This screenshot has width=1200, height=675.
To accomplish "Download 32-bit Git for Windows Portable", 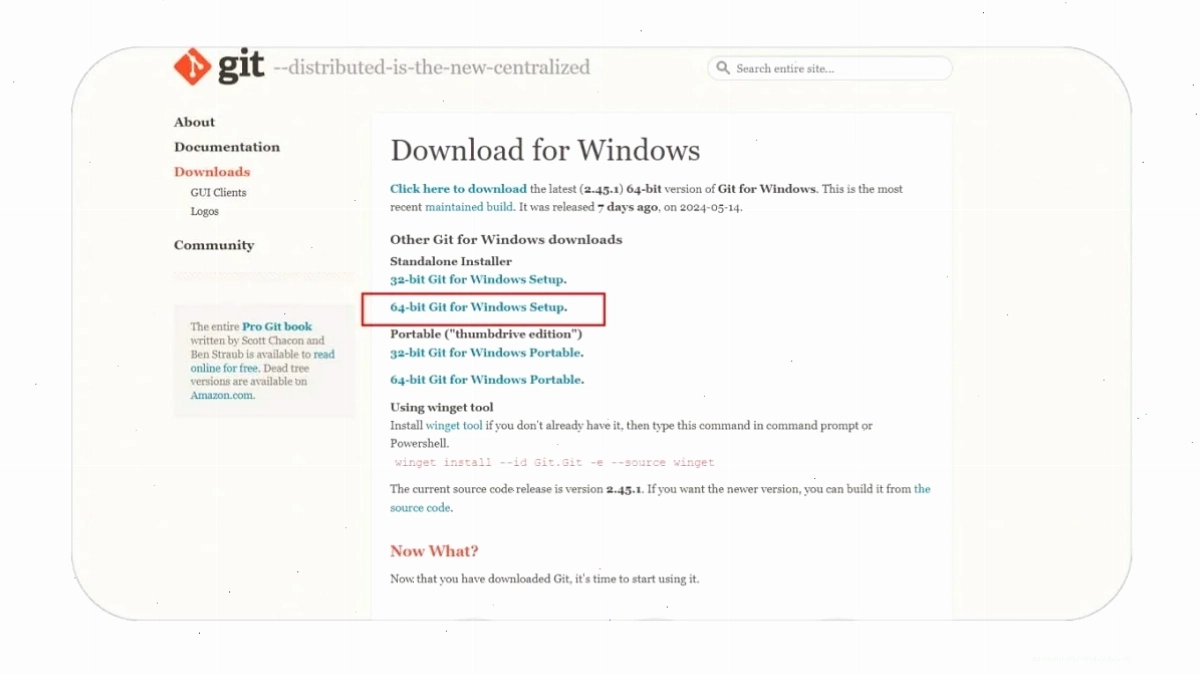I will tap(487, 353).
